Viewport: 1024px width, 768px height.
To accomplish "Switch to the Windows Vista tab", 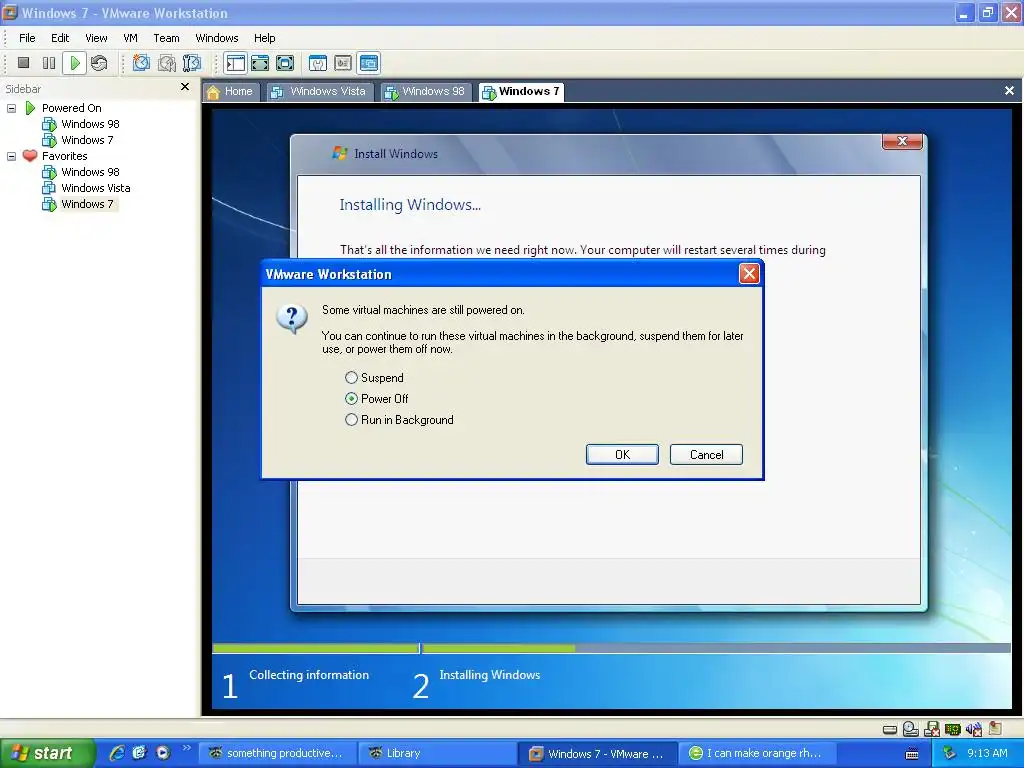I will tap(320, 91).
